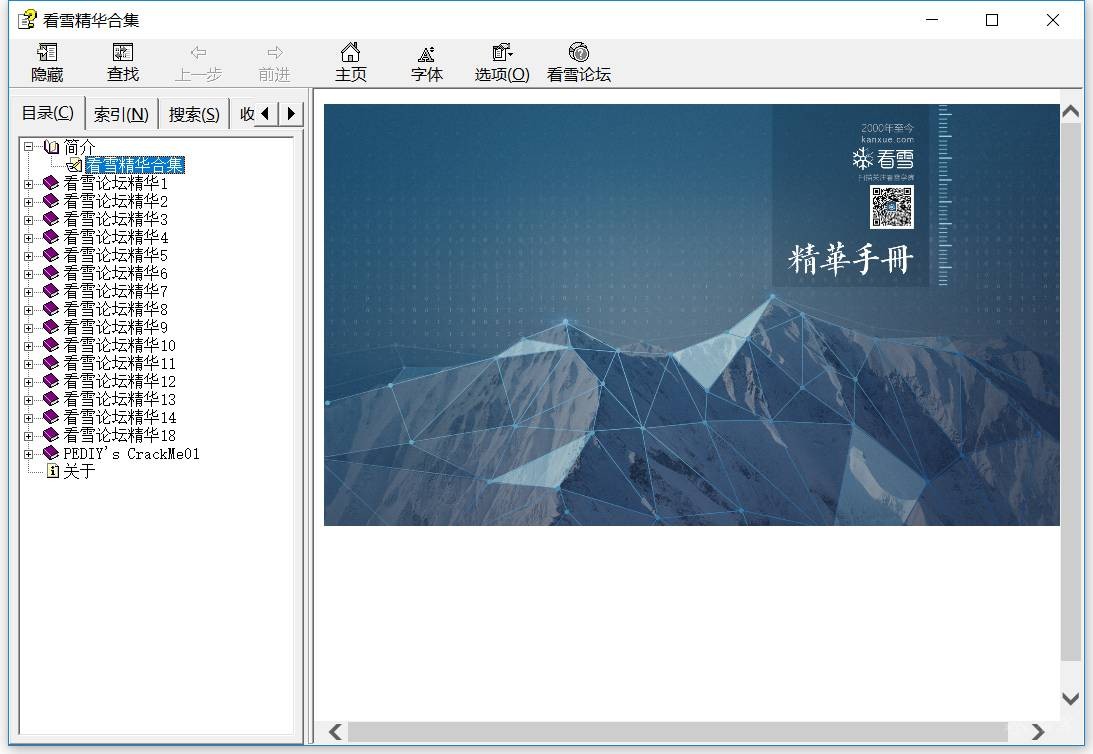The width and height of the screenshot is (1093, 754).
Task: Expand the PEDIY's CrackMe01 node
Action: click(29, 454)
